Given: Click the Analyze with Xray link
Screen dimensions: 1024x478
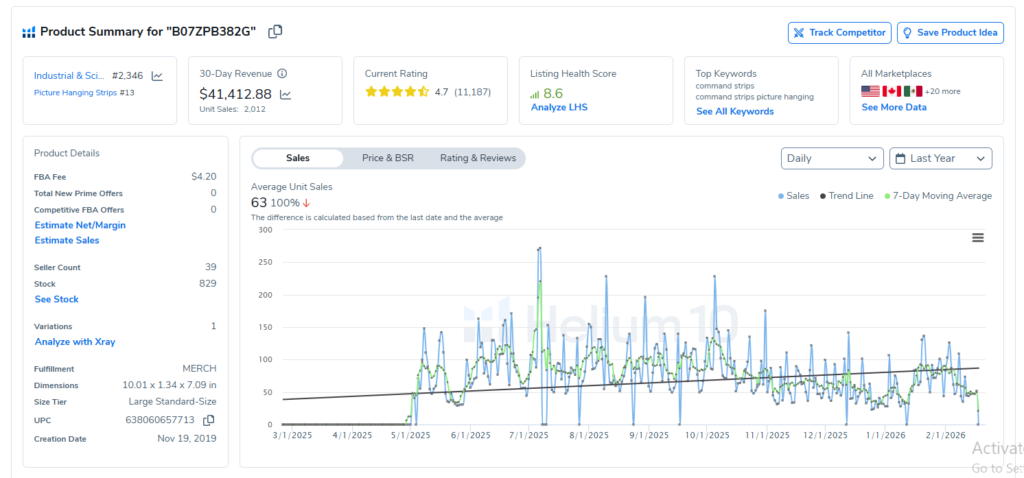Looking at the screenshot, I should pyautogui.click(x=75, y=342).
